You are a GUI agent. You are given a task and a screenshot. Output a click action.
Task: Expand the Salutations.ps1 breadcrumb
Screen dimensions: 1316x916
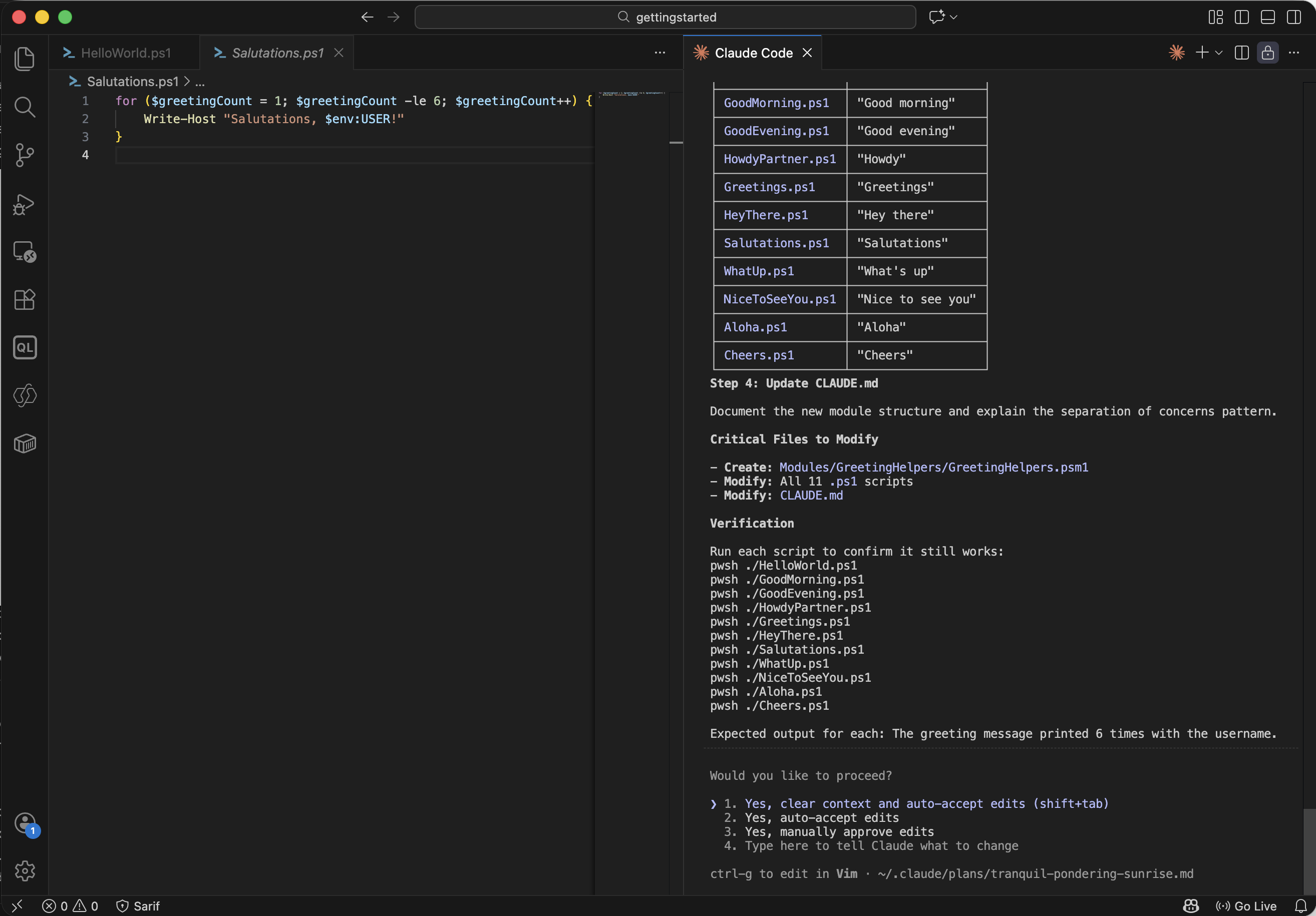coord(199,82)
